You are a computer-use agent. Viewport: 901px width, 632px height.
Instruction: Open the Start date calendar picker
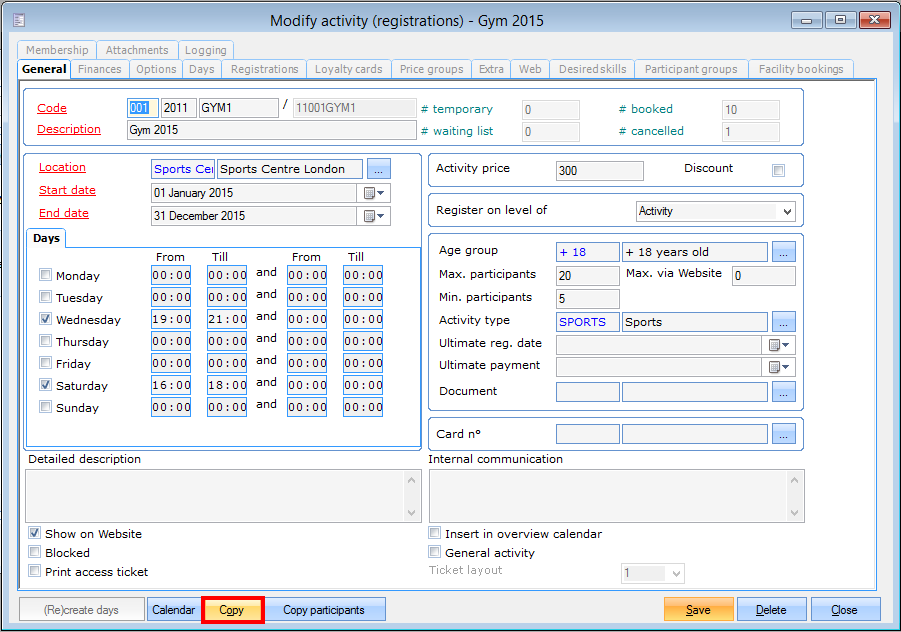[375, 192]
